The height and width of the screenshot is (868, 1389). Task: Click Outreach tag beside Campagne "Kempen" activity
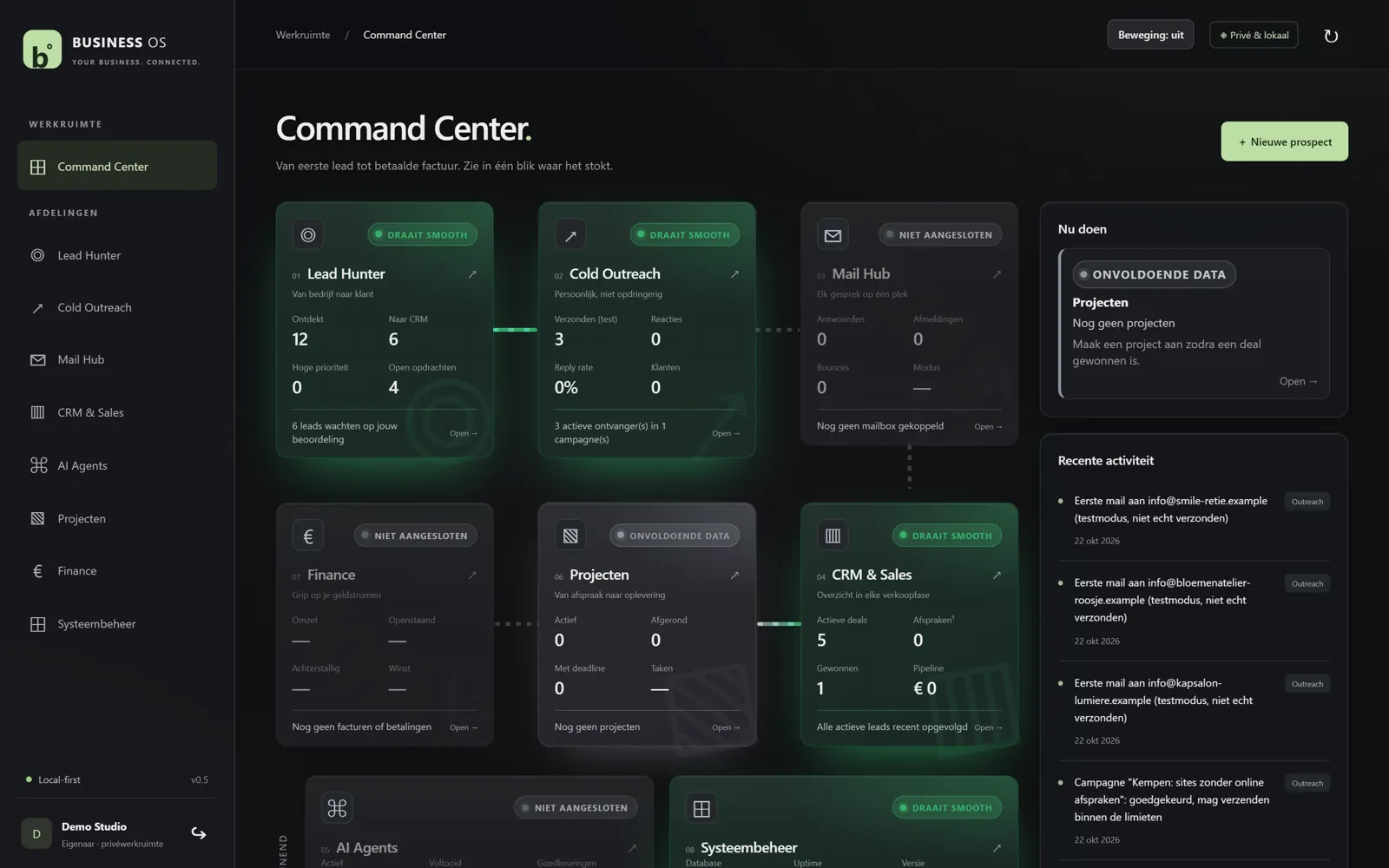click(1307, 784)
